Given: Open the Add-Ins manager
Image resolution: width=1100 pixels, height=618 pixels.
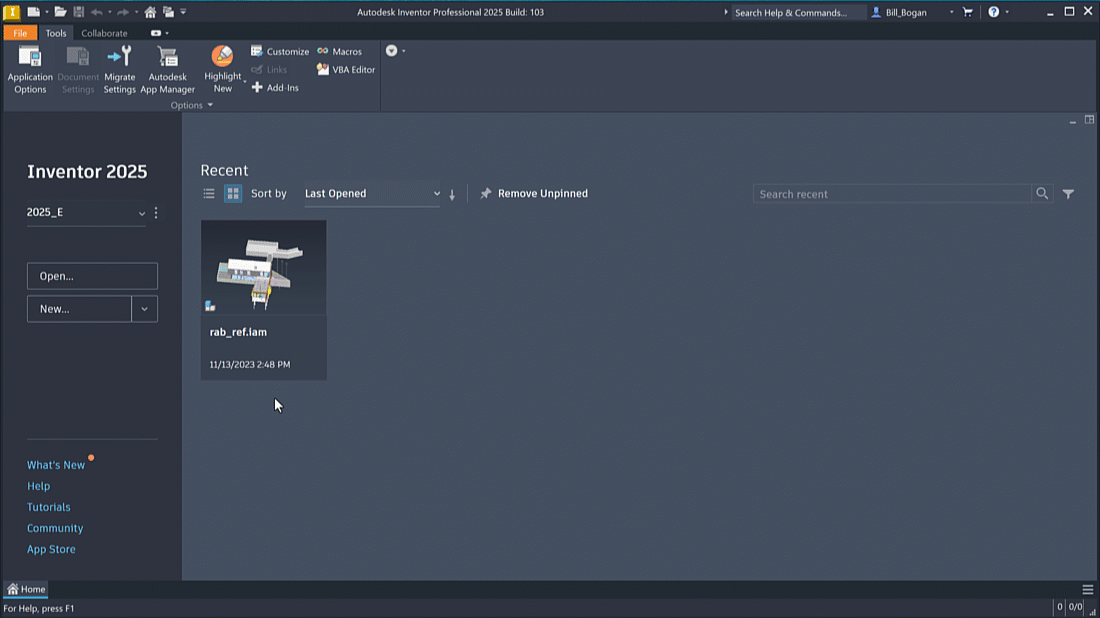Looking at the screenshot, I should (x=275, y=88).
